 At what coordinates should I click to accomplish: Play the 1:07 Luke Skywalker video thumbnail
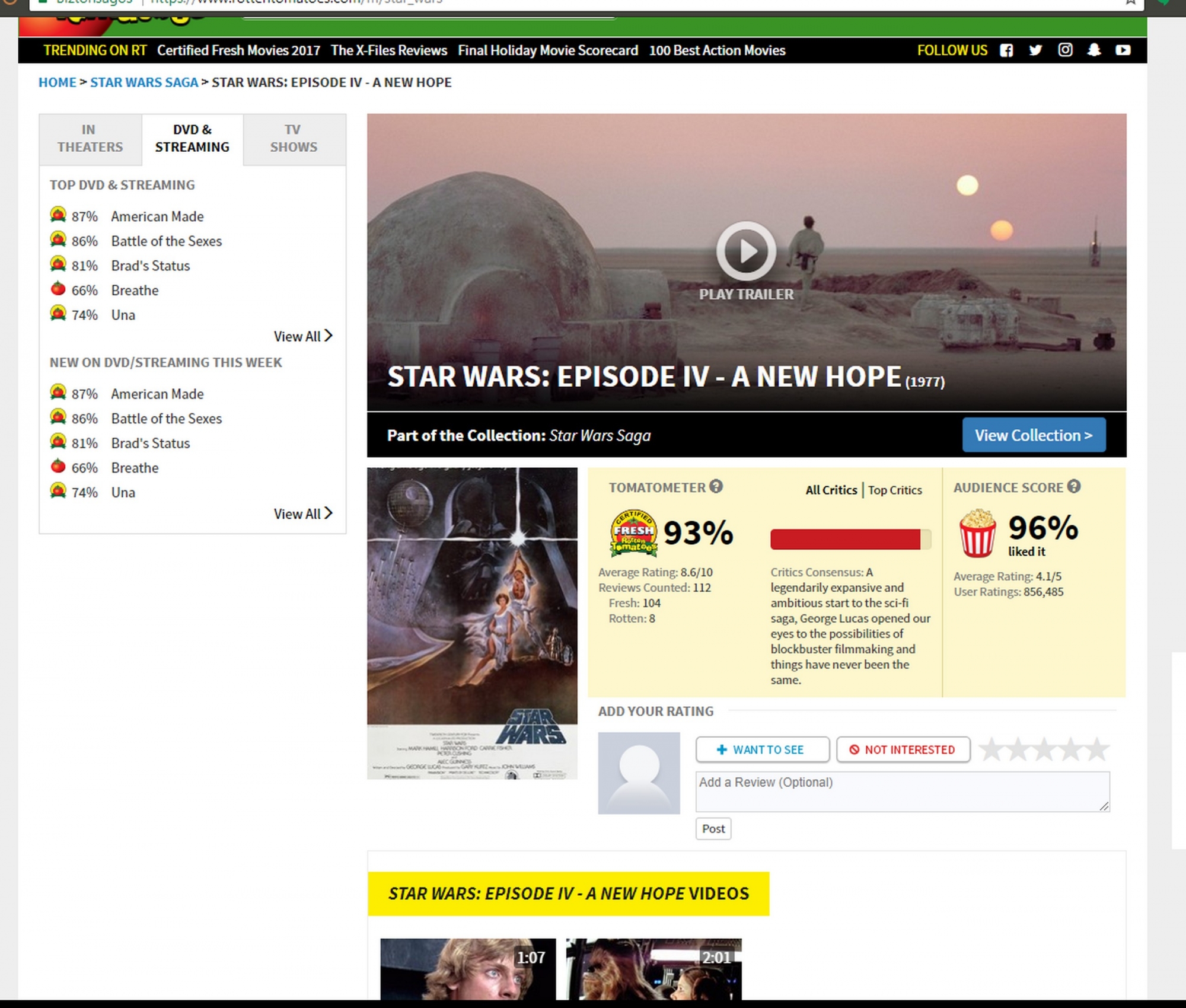click(468, 969)
